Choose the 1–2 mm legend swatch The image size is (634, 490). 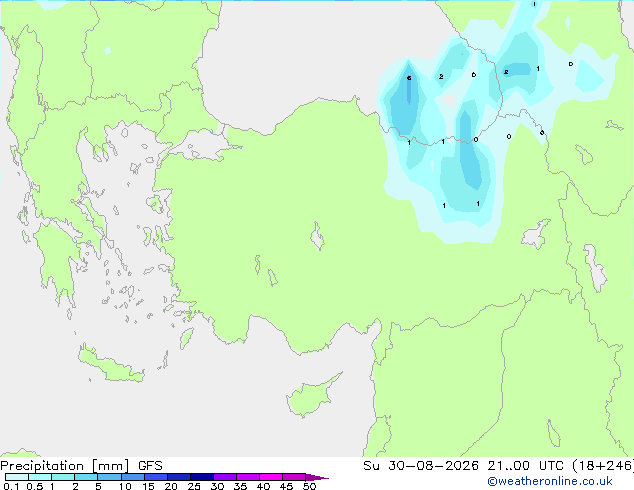63,477
